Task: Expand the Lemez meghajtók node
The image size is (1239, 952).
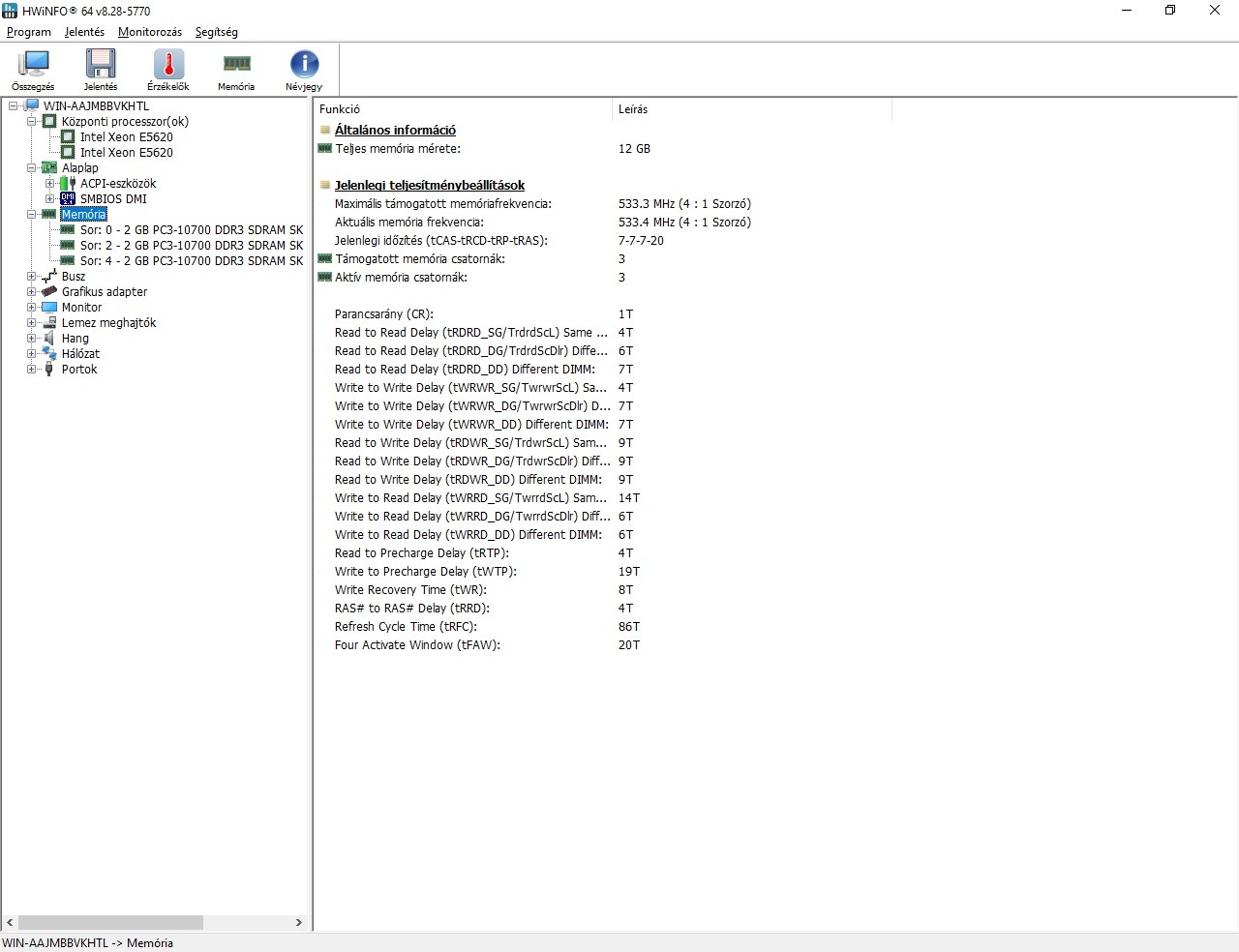Action: tap(31, 322)
